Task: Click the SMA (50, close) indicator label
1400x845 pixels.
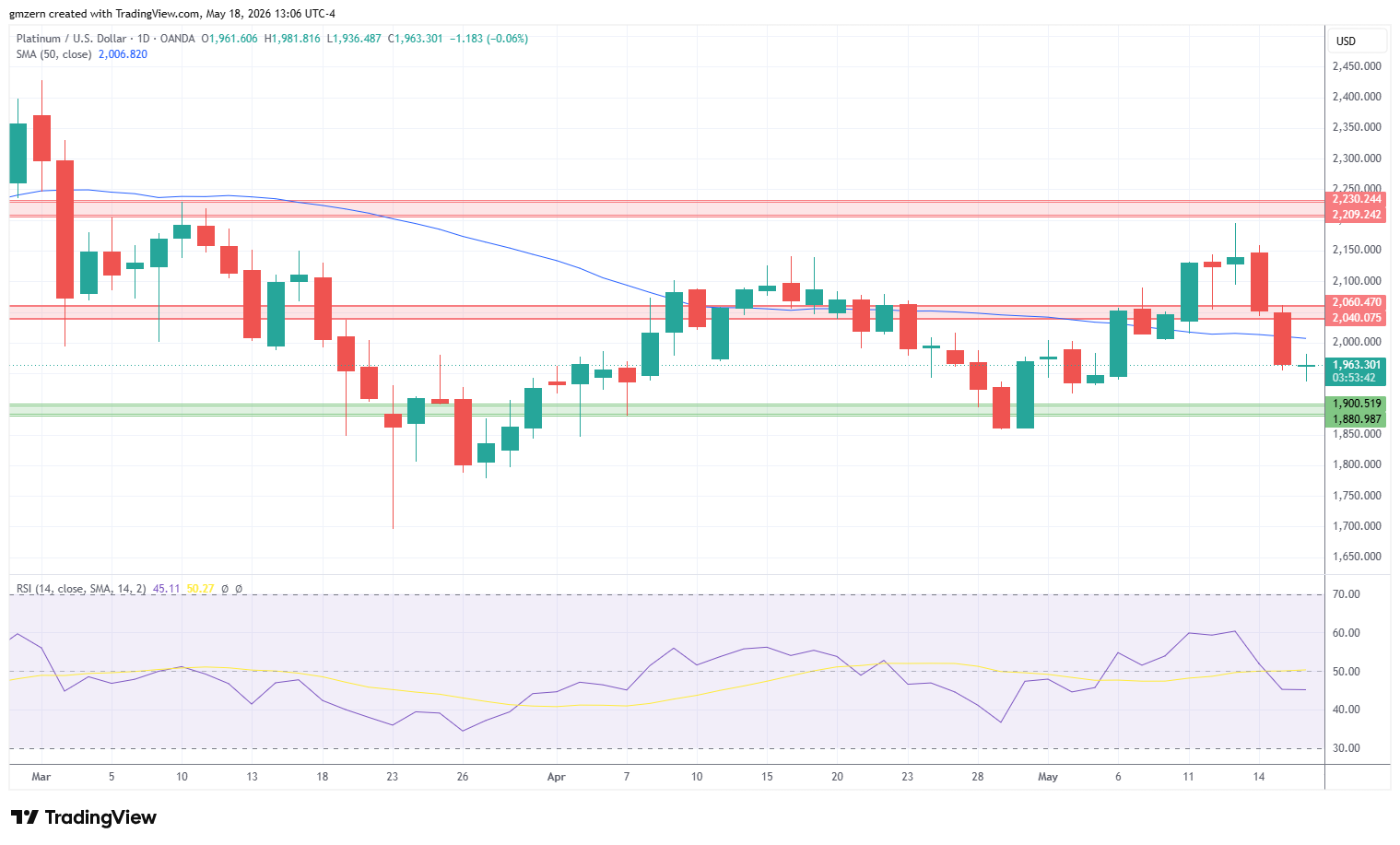Action: tap(54, 54)
